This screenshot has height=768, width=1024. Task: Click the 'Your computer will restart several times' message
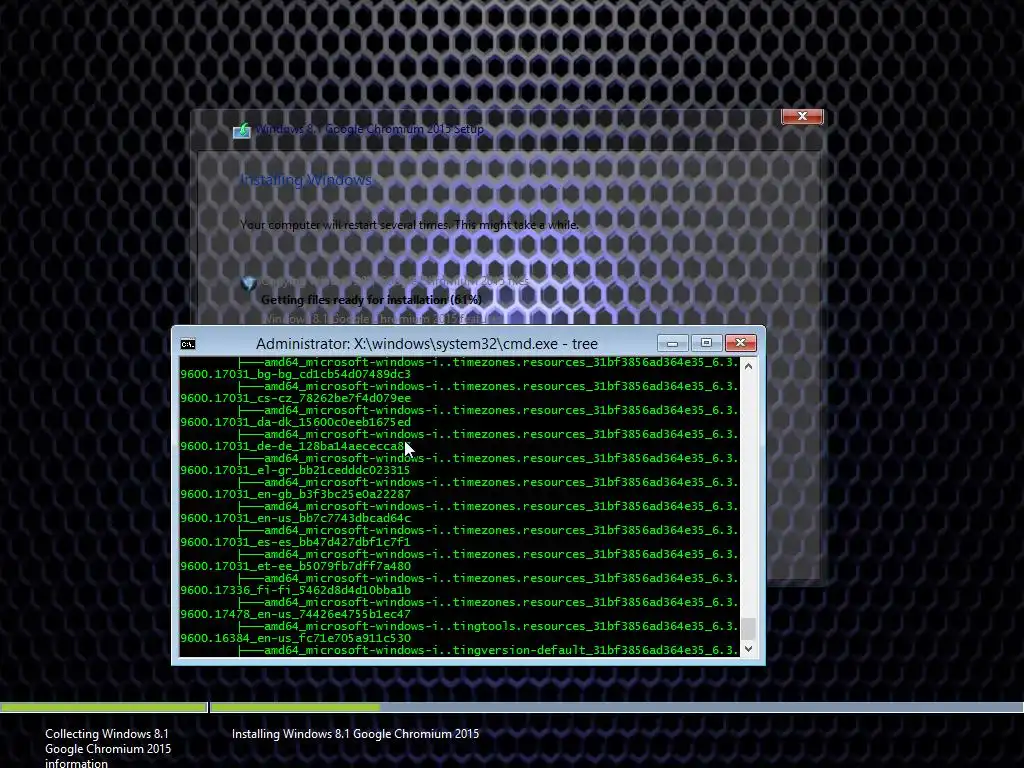coord(409,225)
